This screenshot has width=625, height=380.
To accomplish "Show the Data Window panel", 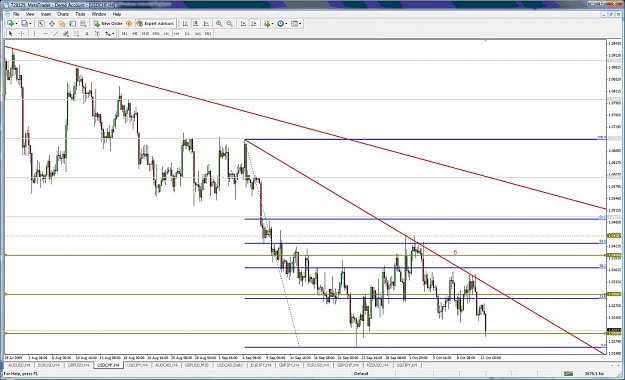I will click(x=52, y=24).
